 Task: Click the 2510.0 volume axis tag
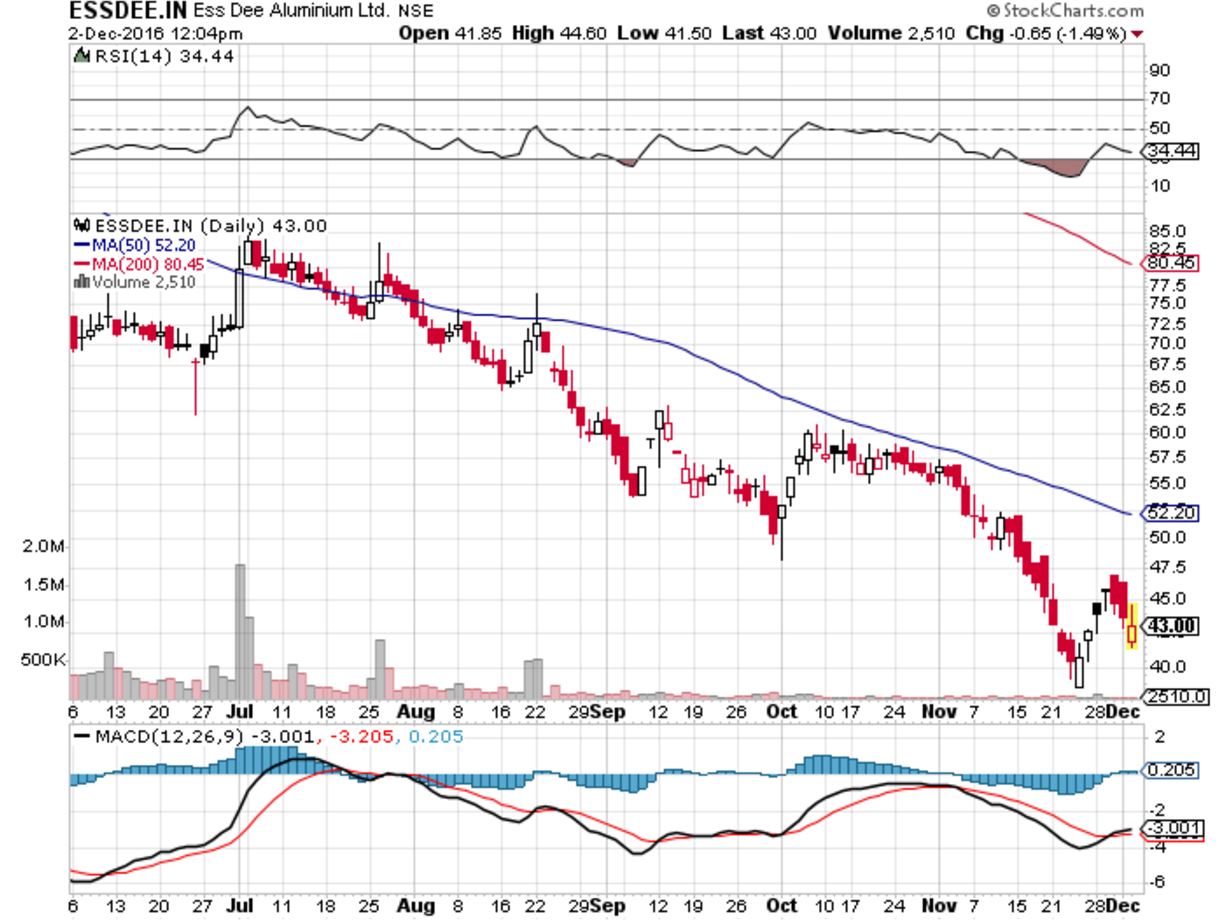click(x=1177, y=696)
